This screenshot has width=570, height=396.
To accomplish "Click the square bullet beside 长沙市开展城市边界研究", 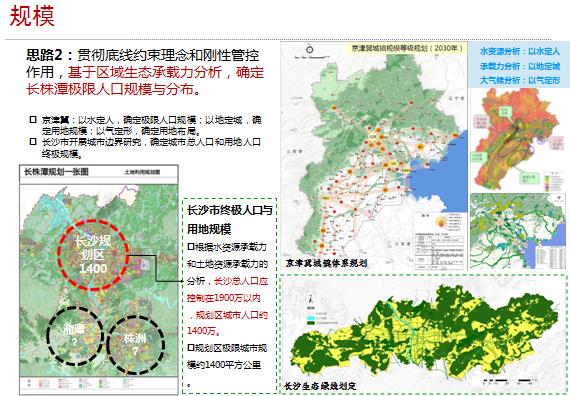I will pos(33,141).
